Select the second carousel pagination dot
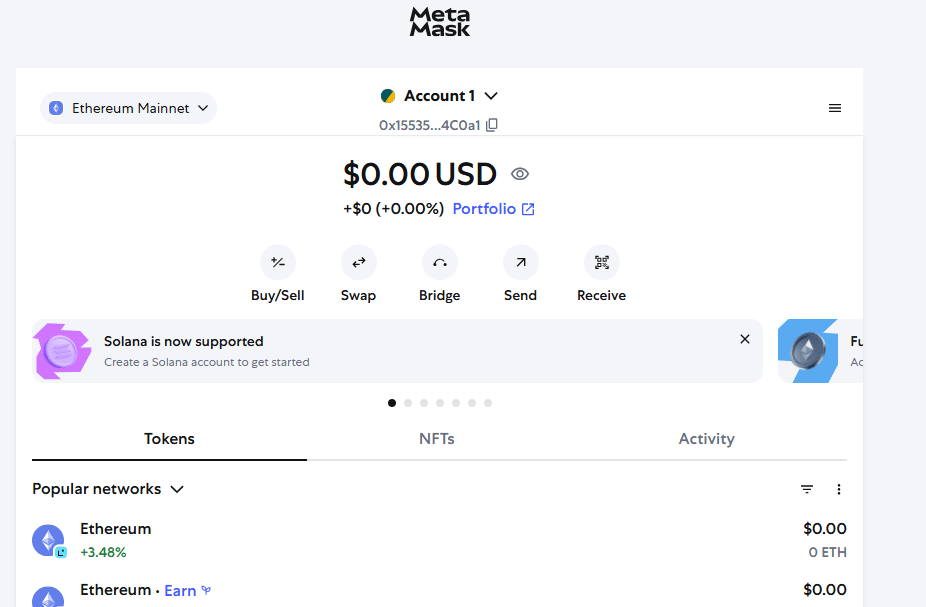The width and height of the screenshot is (926, 607). [407, 403]
